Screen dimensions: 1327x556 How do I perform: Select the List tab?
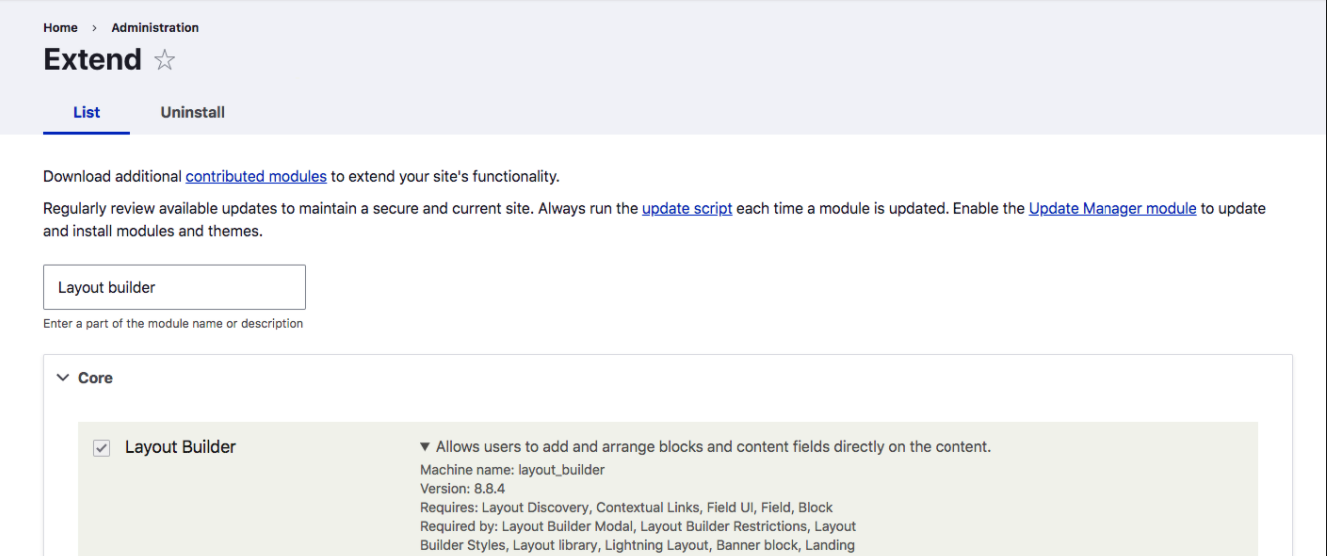click(x=87, y=112)
